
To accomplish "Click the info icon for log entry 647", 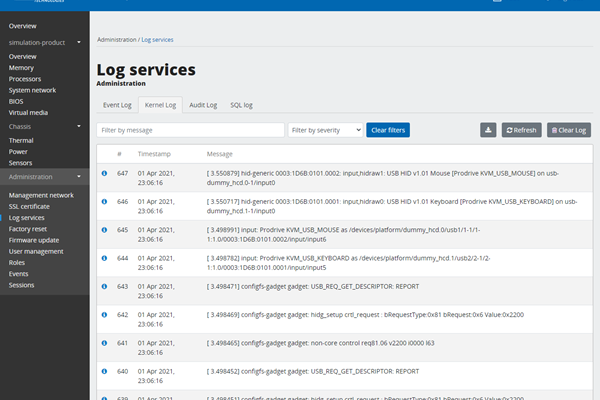I will click(x=104, y=173).
